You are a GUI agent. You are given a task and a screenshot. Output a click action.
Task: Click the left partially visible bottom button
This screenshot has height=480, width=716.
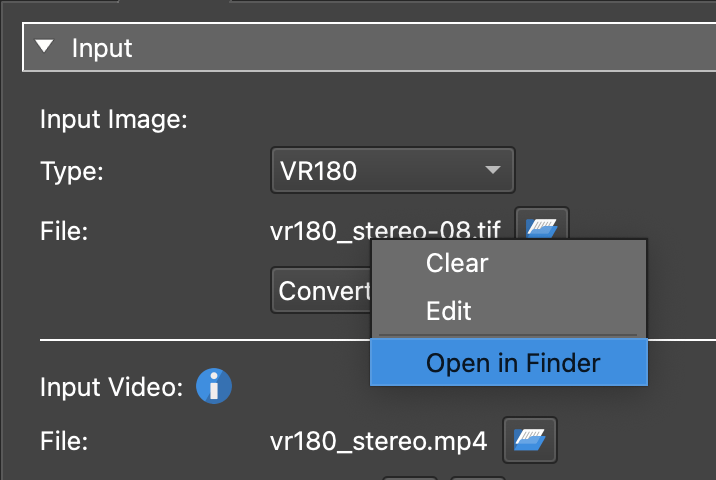411,477
